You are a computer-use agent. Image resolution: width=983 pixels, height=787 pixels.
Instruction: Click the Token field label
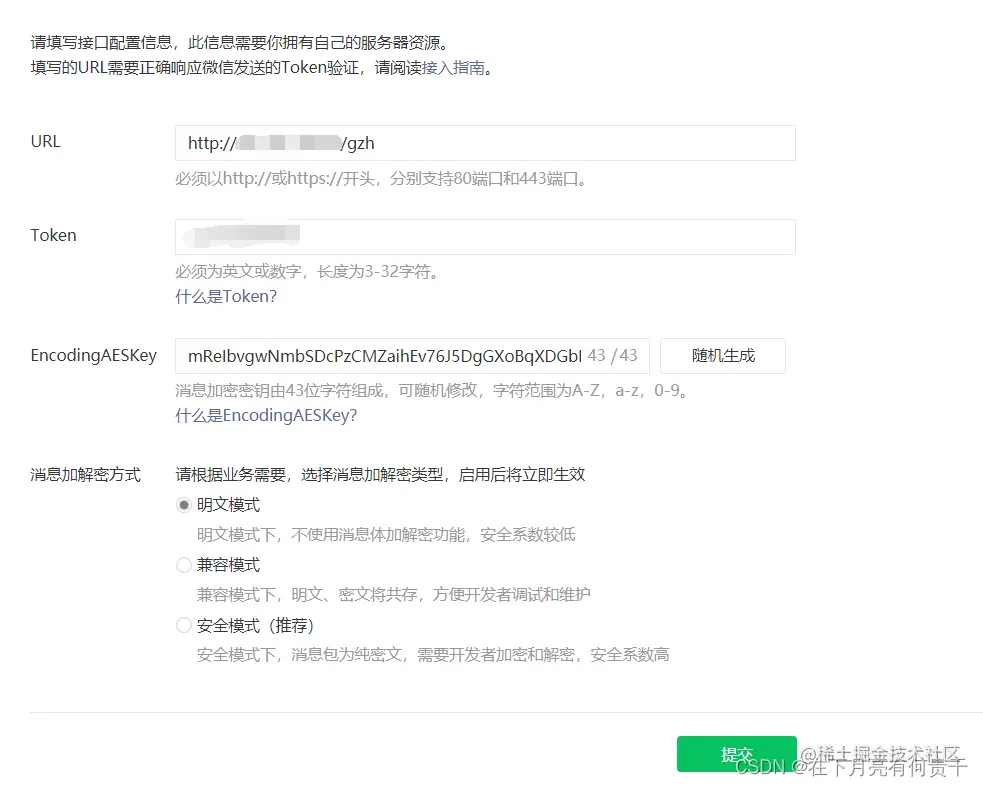point(52,235)
